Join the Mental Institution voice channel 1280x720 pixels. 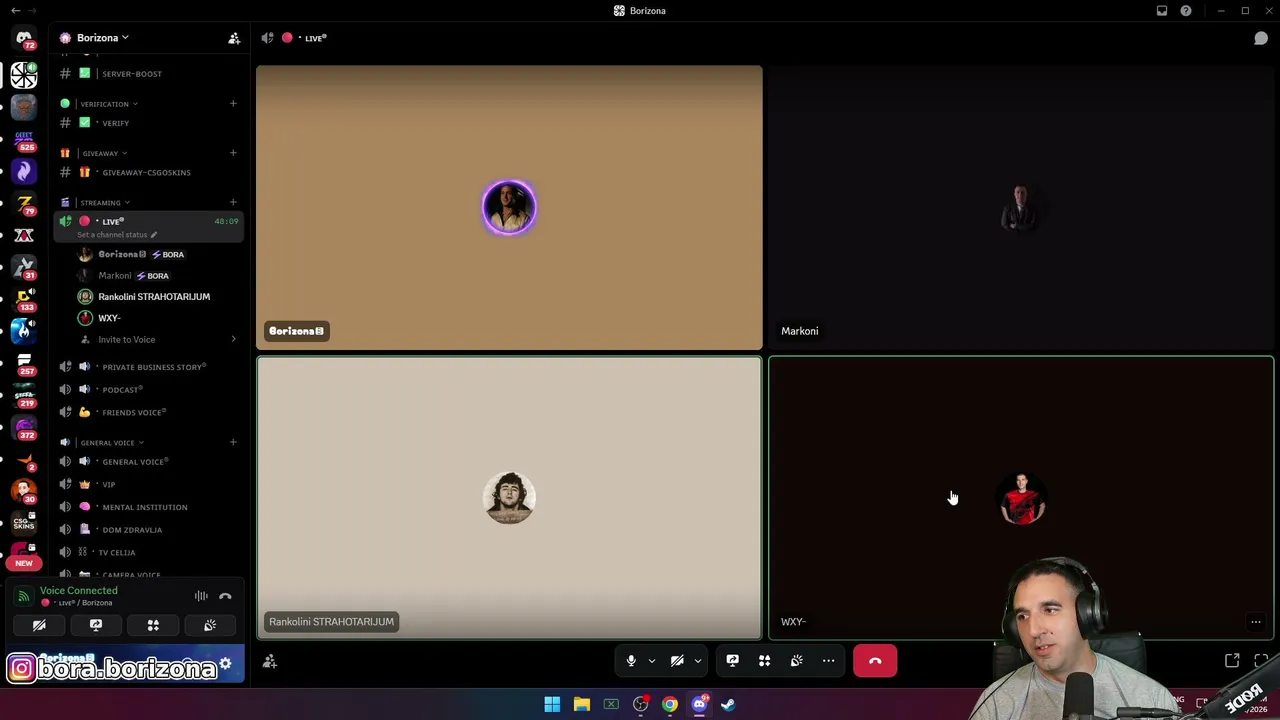tap(148, 507)
